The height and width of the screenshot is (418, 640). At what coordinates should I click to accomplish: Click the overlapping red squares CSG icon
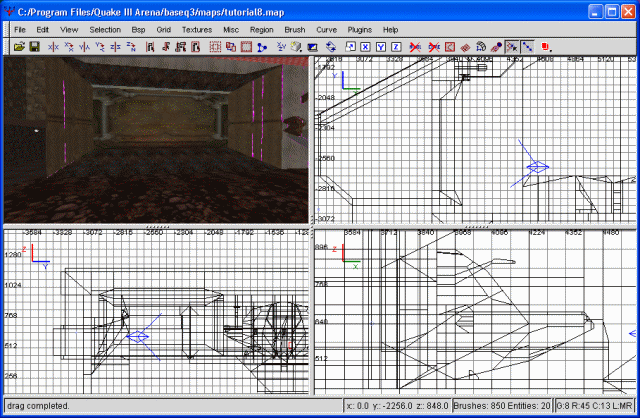[231, 47]
